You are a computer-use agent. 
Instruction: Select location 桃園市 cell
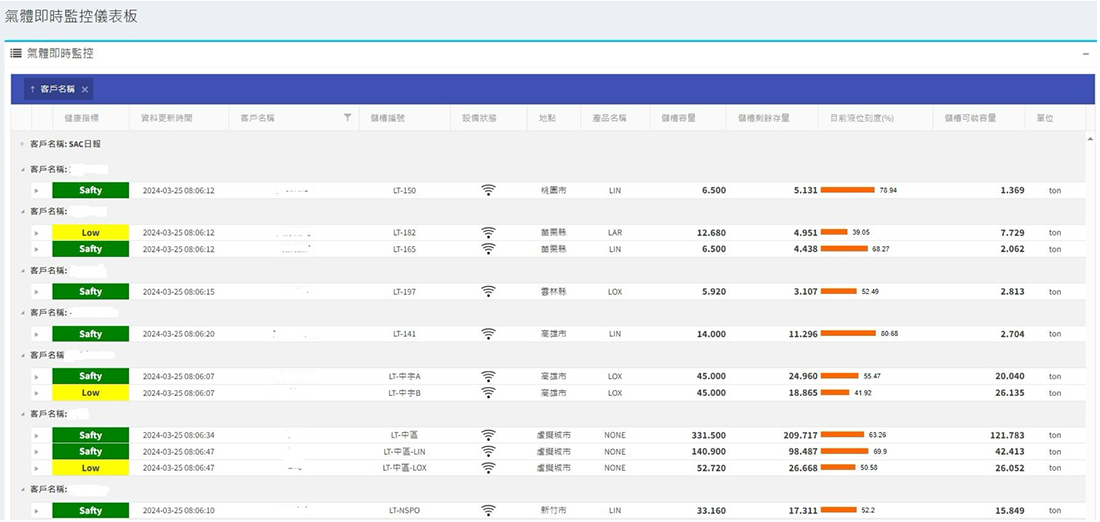553,191
